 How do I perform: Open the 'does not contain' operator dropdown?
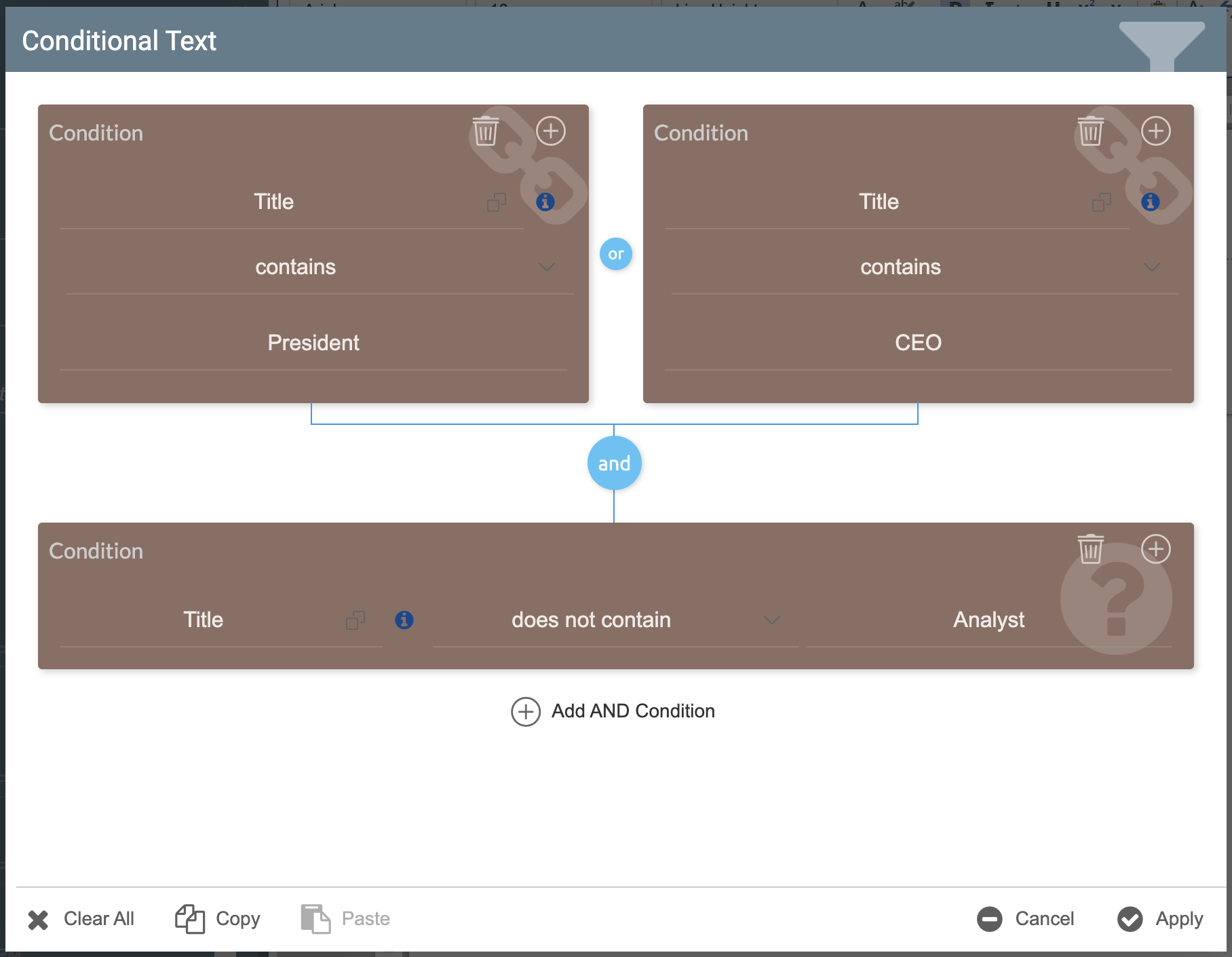(771, 620)
